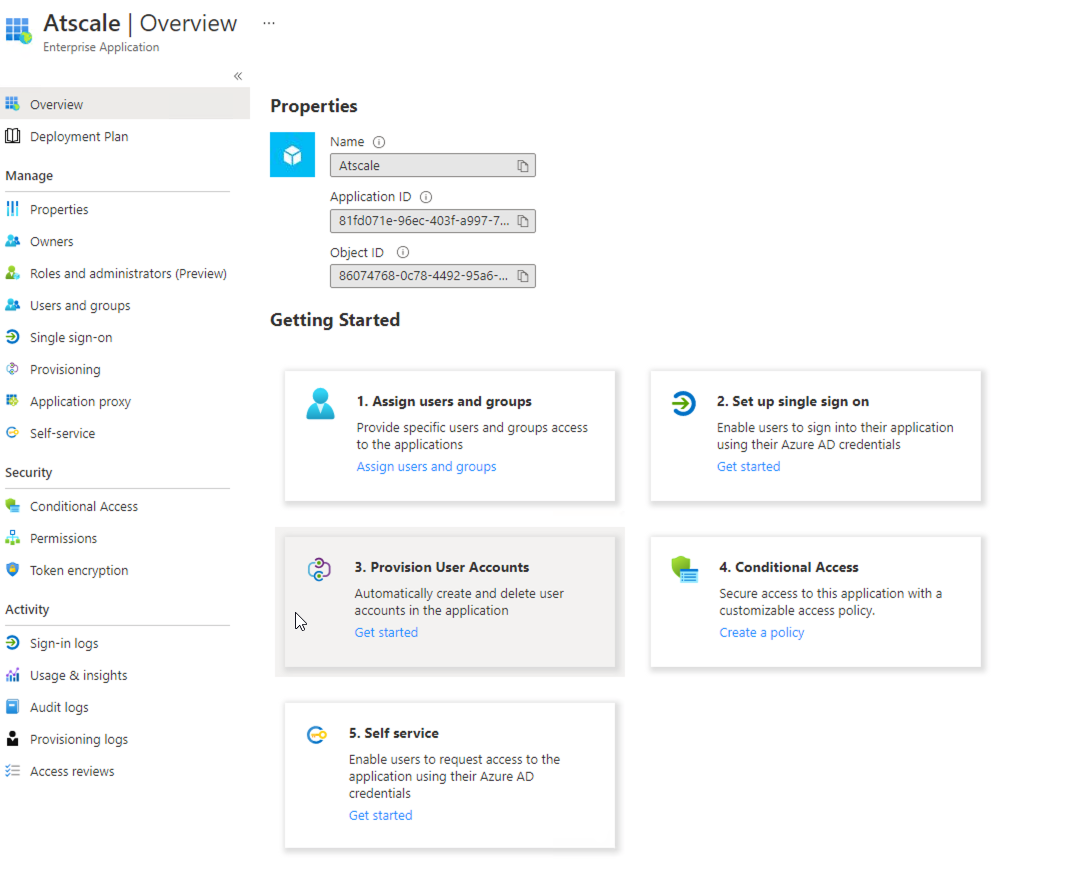Open Roles and administrators (Preview)

(128, 273)
